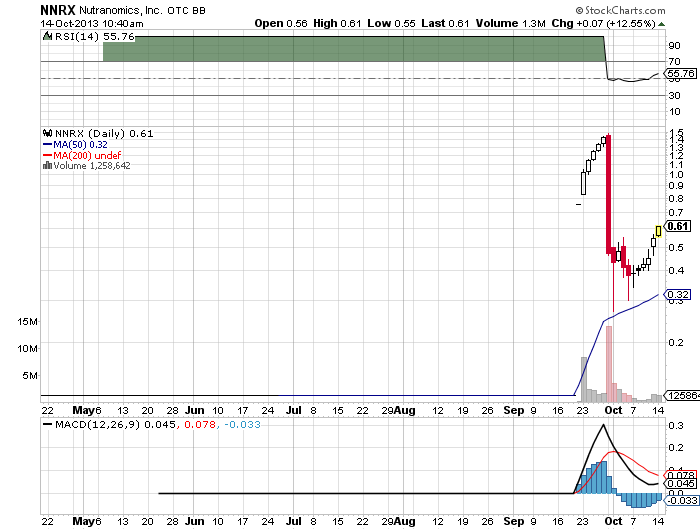Click the tall gray volume bar near Sep 23
This screenshot has width=700, height=530.
tap(583, 380)
